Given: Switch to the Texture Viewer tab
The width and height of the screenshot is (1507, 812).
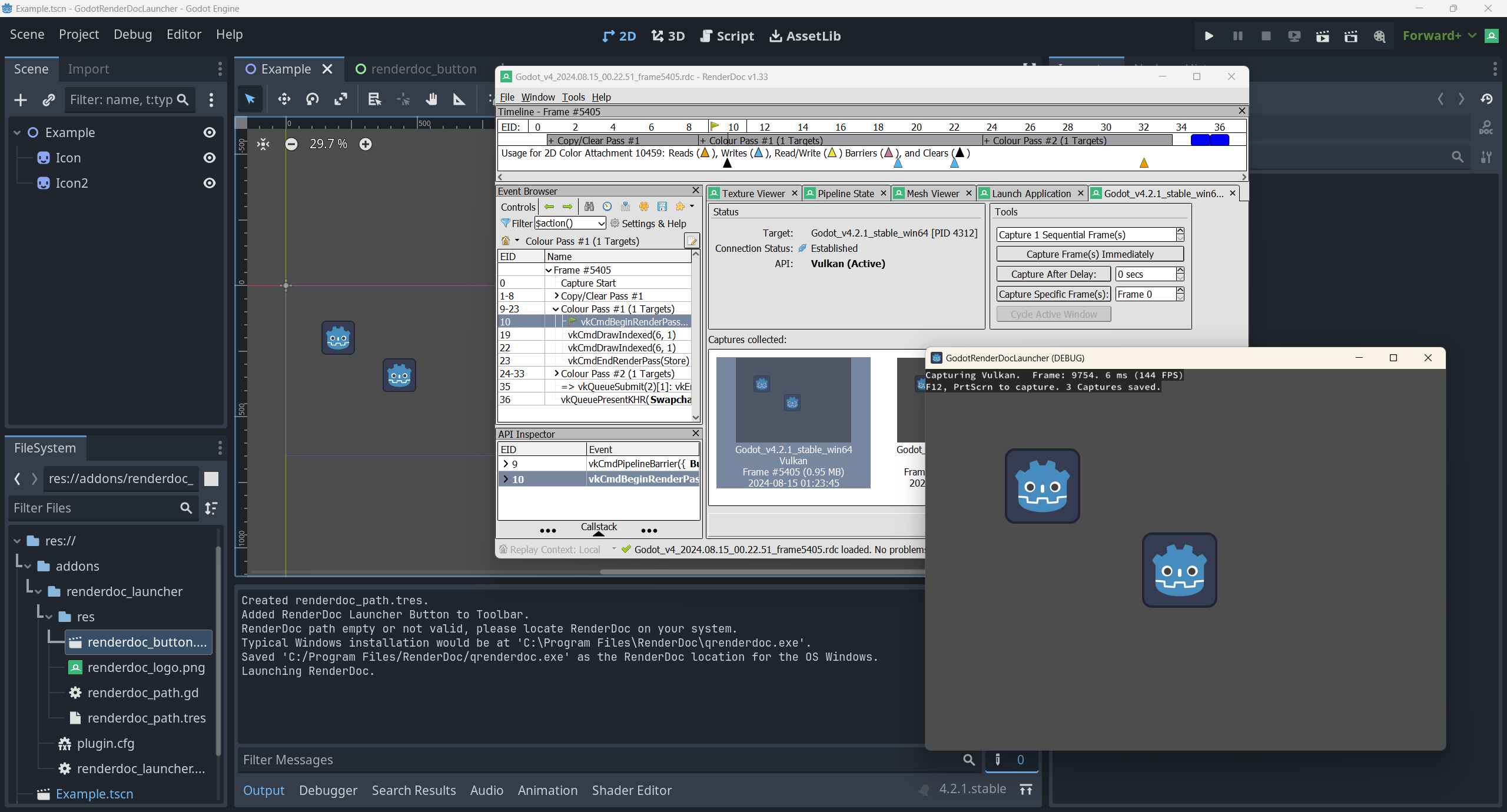Looking at the screenshot, I should (x=752, y=194).
